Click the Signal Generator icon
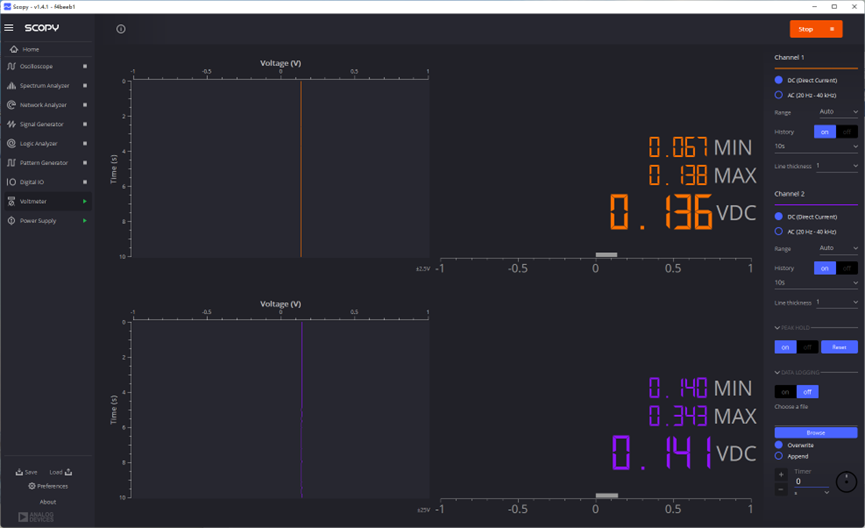This screenshot has height=528, width=865. point(11,124)
